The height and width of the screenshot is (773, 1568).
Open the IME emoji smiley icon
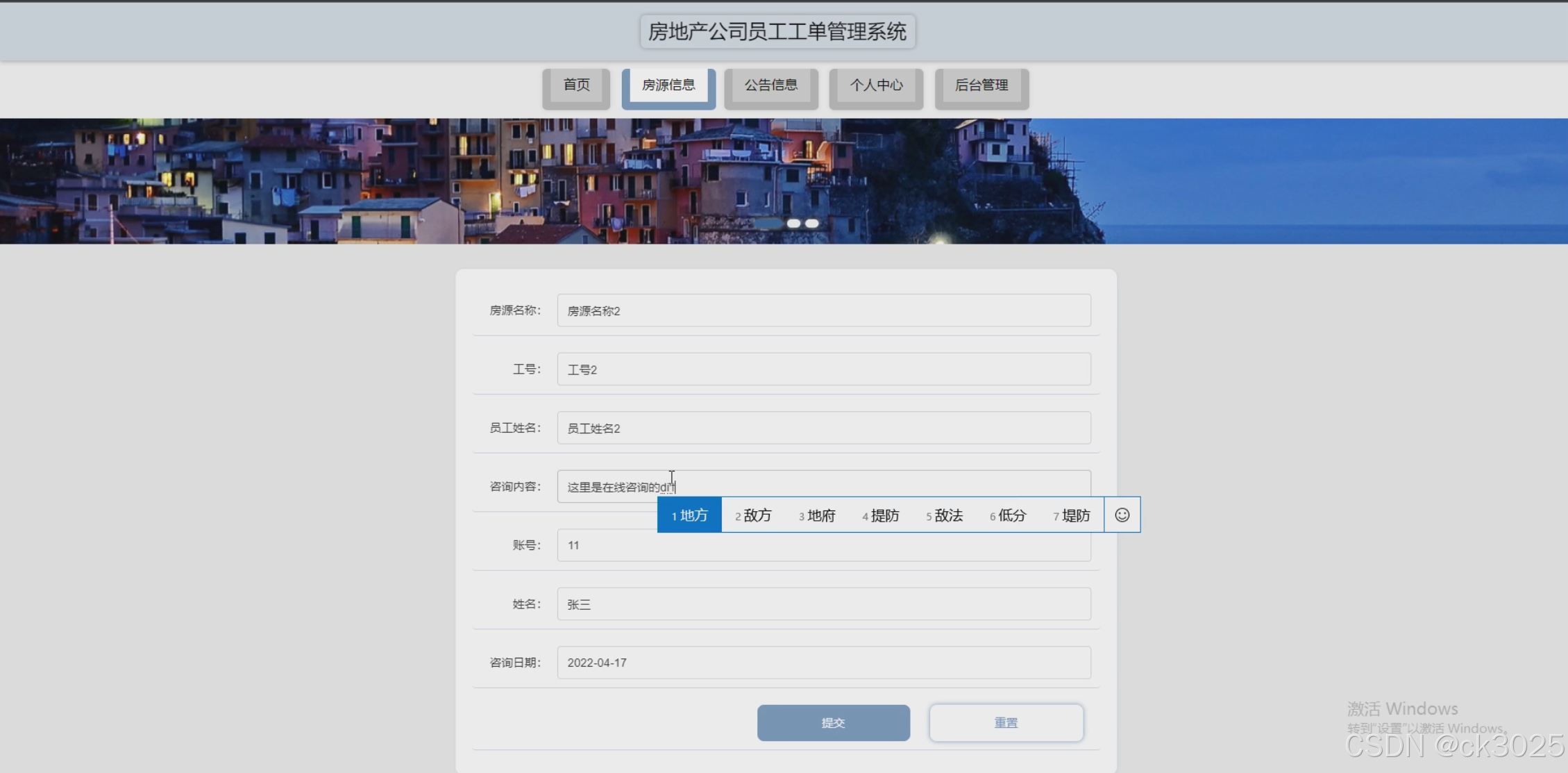tap(1122, 515)
